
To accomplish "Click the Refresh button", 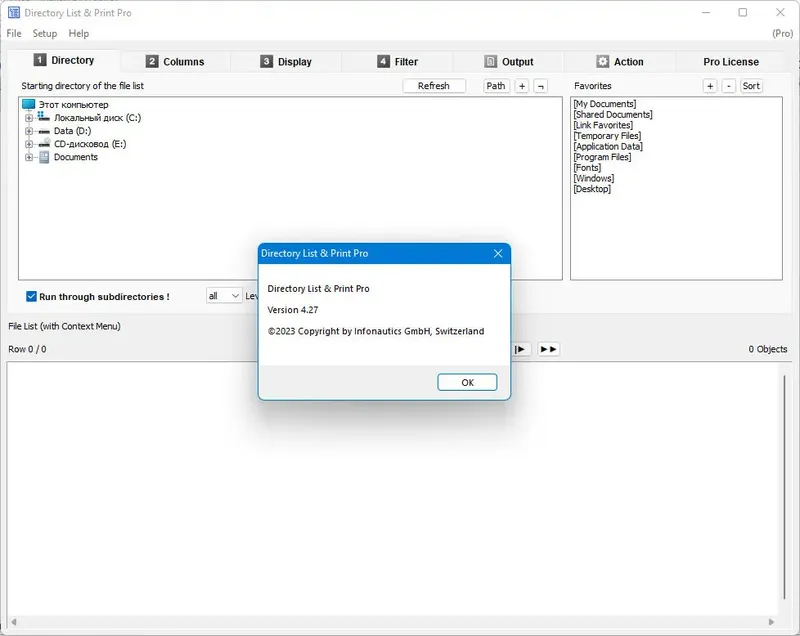I will tap(434, 86).
